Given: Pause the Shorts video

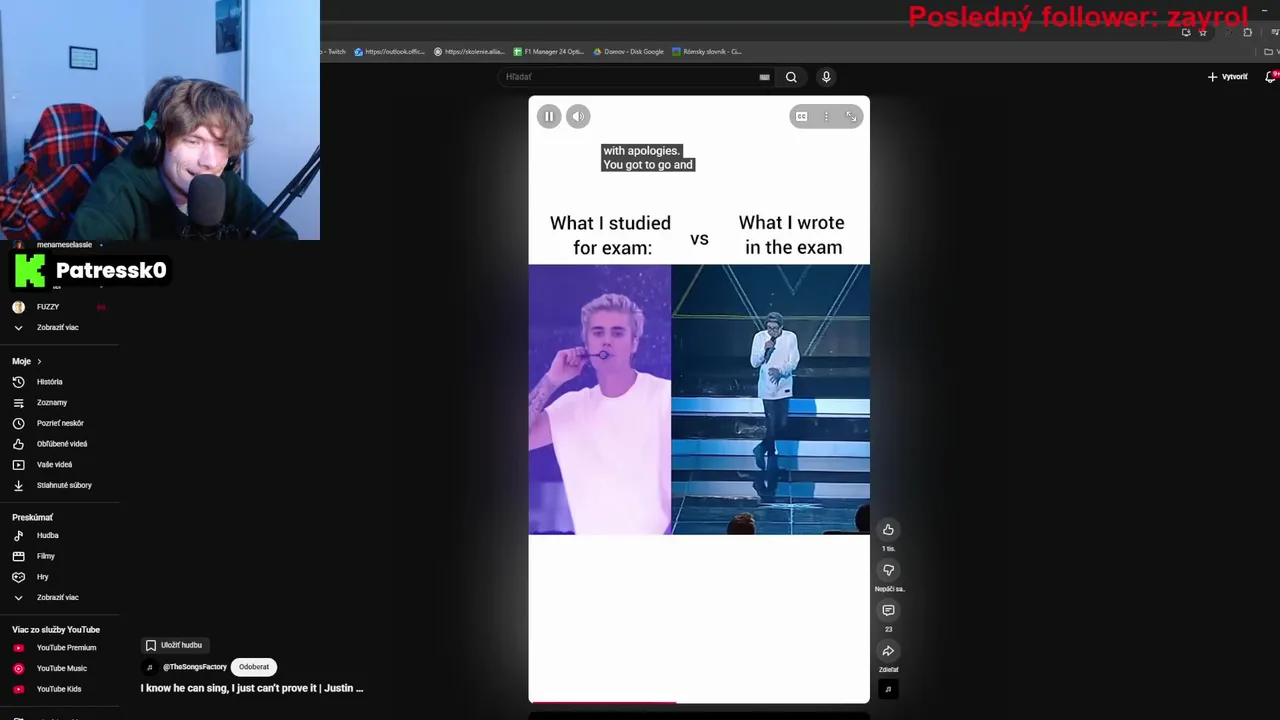Looking at the screenshot, I should pos(549,116).
